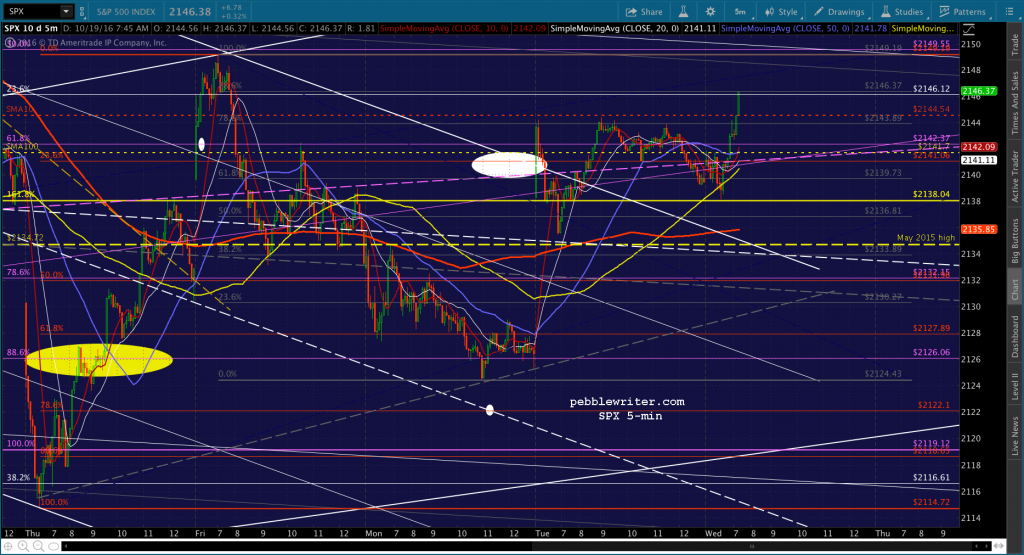Click the Mon label on time axis
Screen dimensions: 1024x555
[374, 533]
